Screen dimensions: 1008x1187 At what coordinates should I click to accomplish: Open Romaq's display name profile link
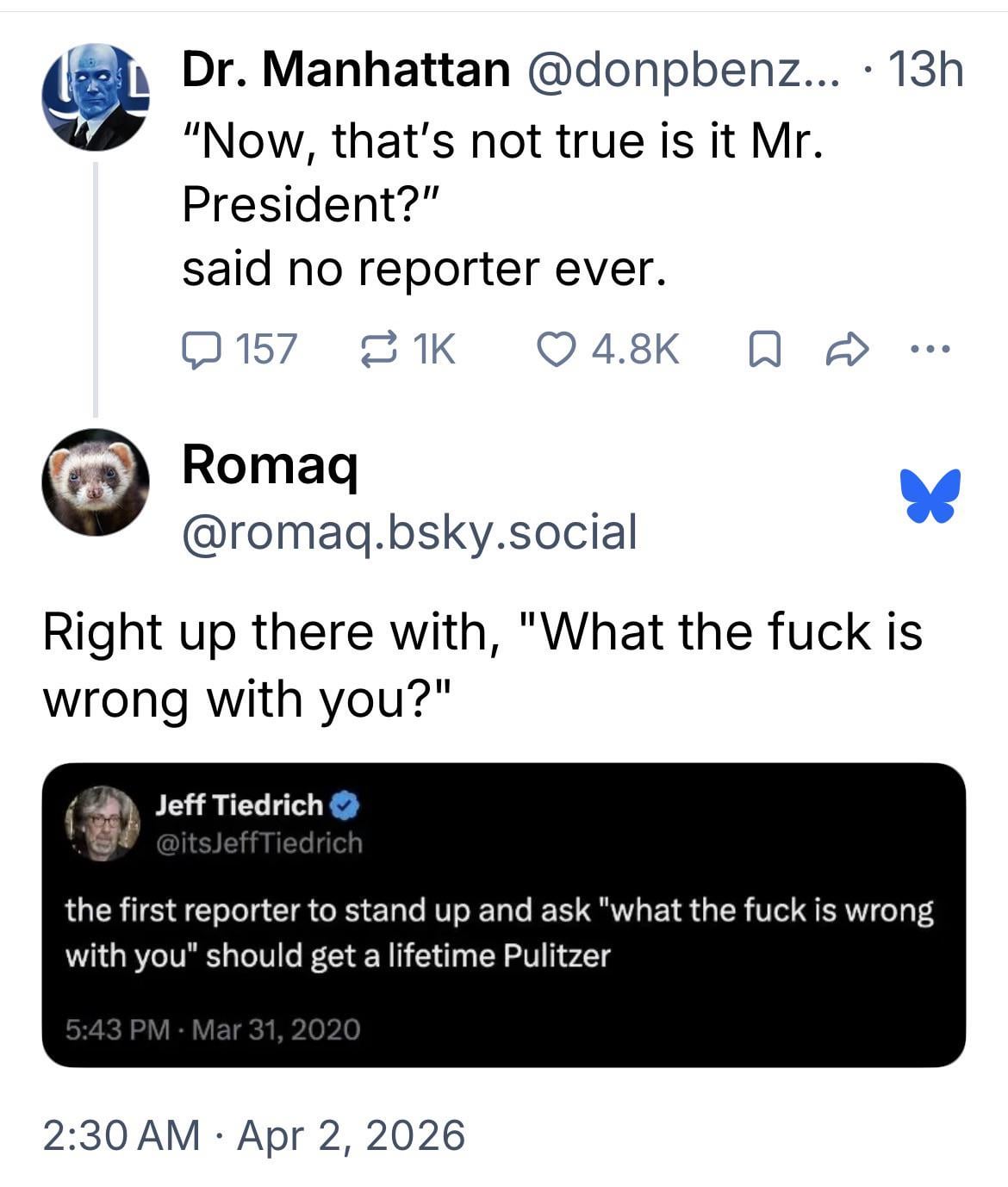(x=270, y=466)
